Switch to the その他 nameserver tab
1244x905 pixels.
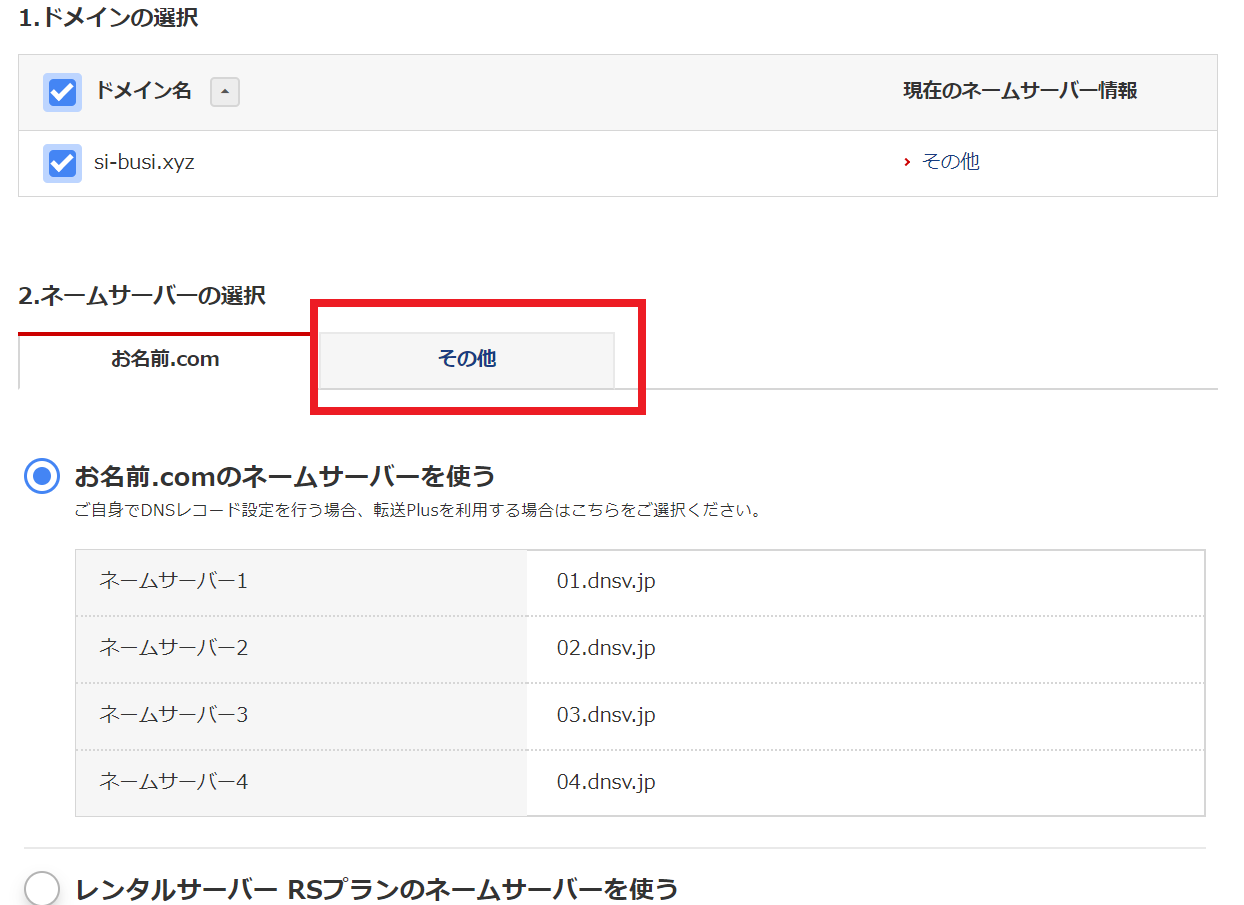466,359
